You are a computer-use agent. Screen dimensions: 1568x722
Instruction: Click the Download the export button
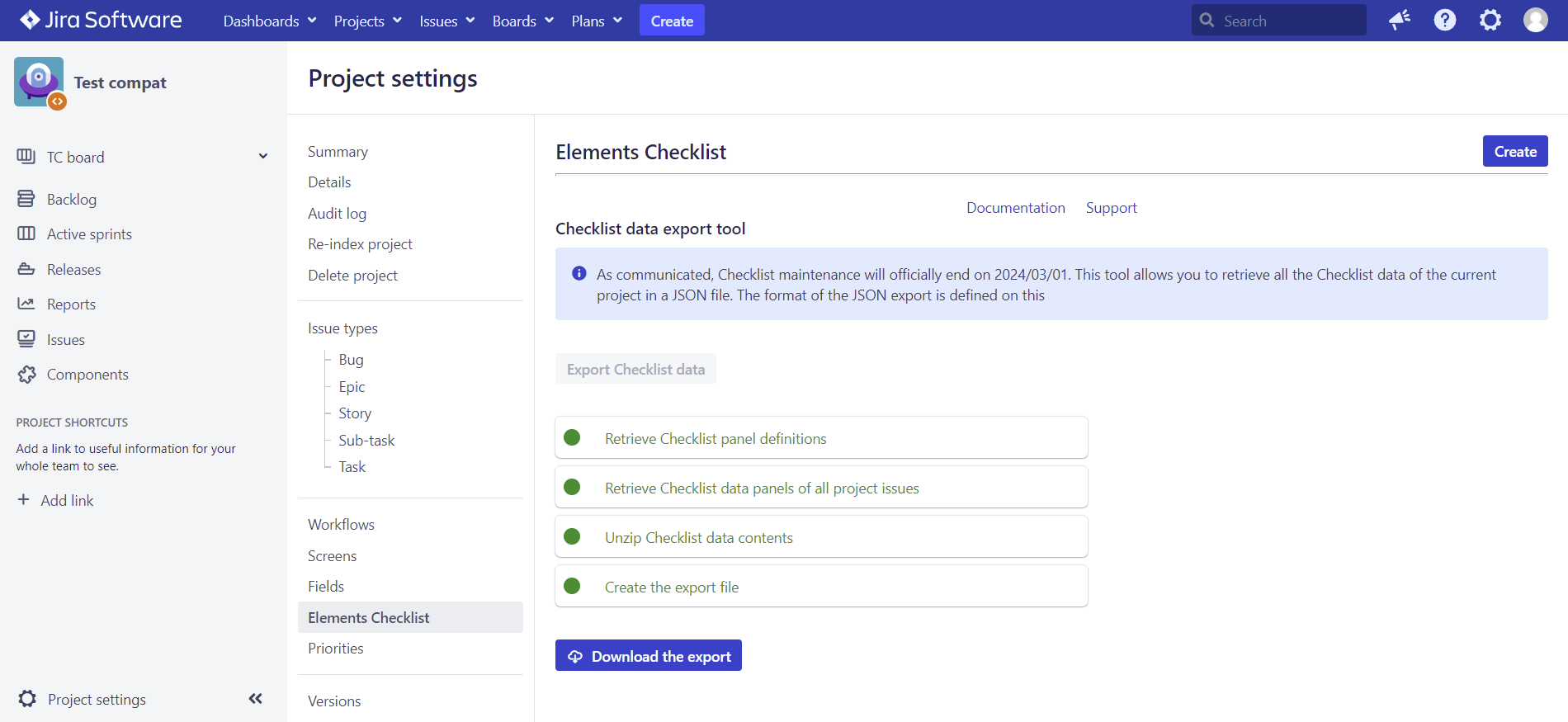[648, 656]
